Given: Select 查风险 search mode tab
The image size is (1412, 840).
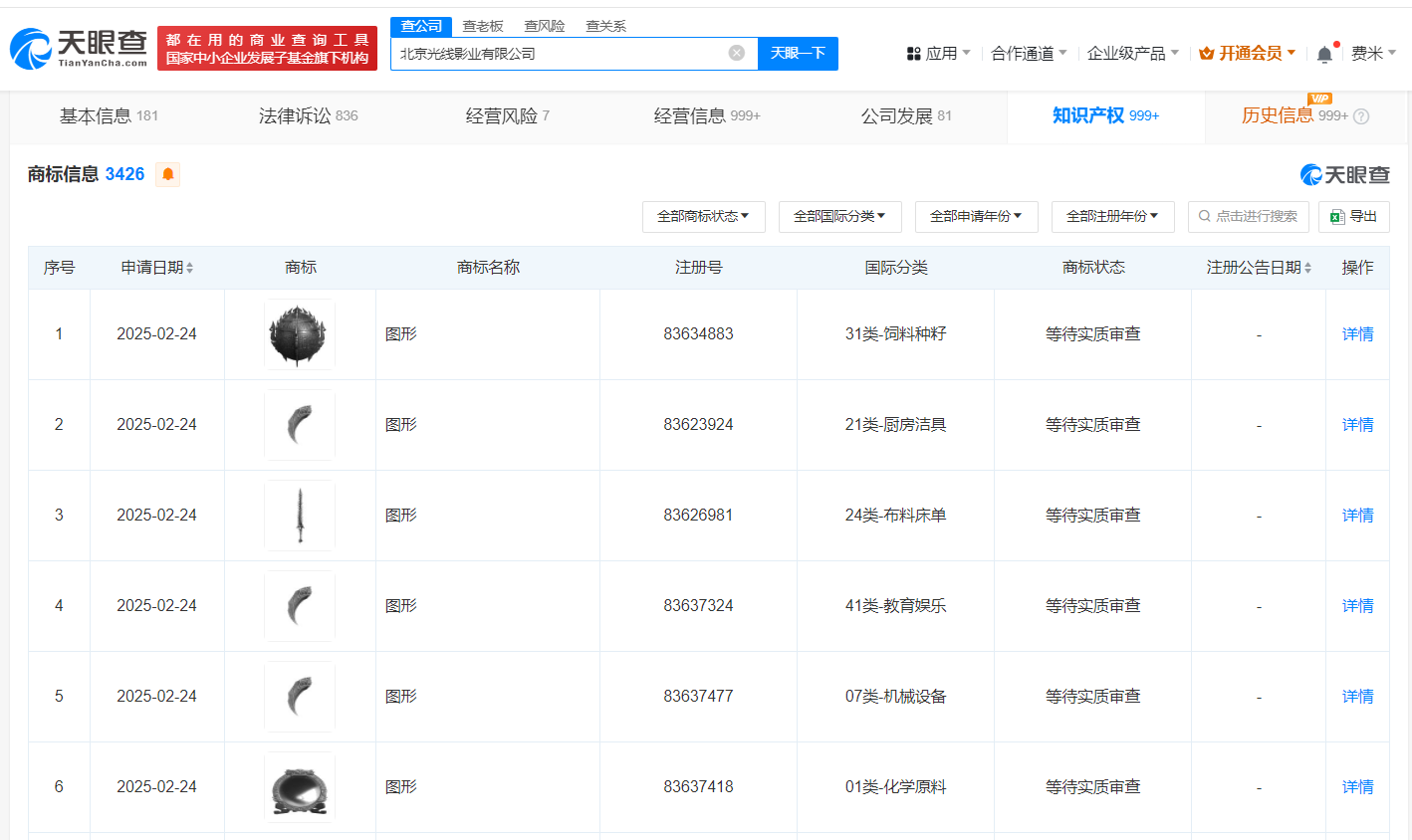Looking at the screenshot, I should [x=545, y=26].
